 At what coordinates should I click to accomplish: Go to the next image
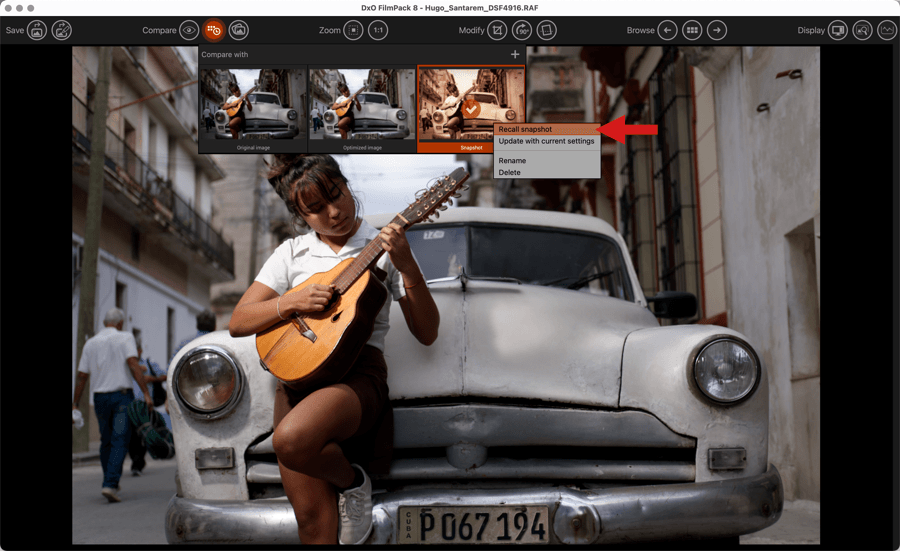coord(717,30)
